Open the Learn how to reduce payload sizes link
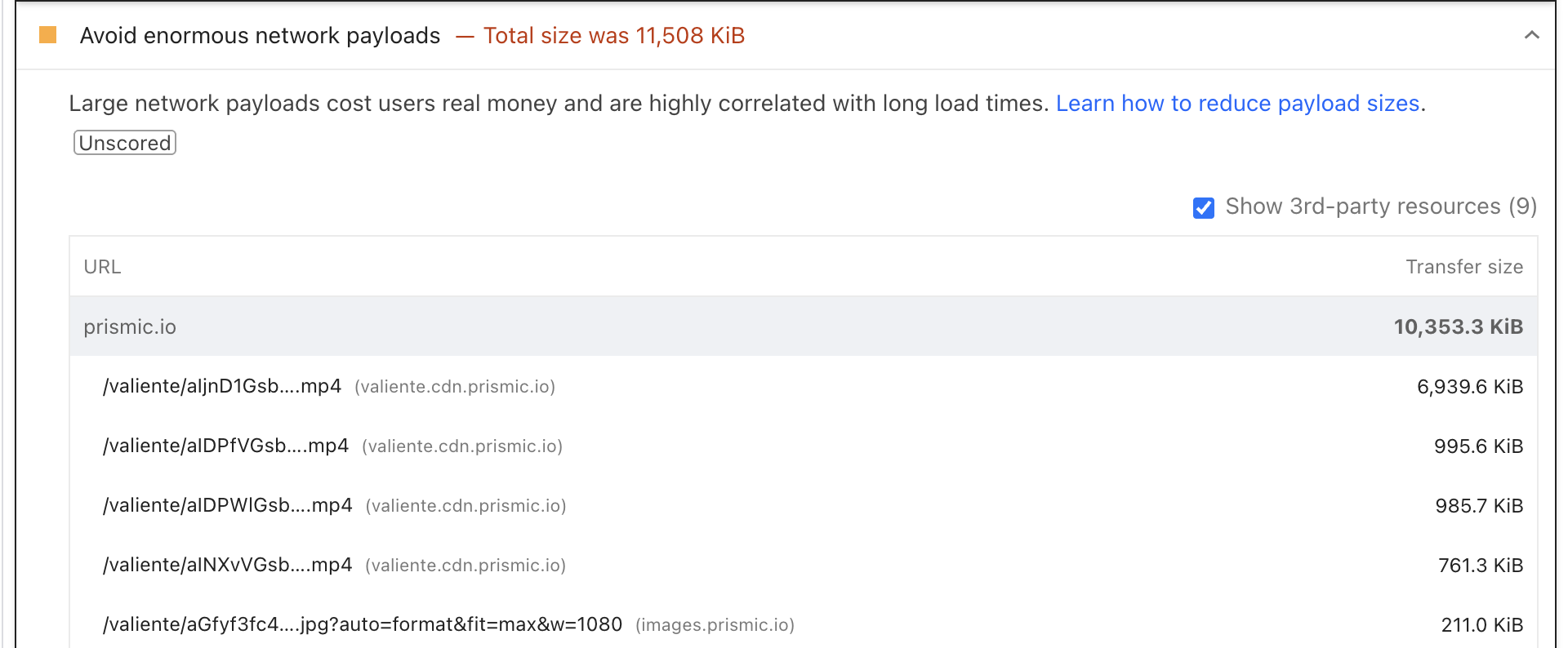Viewport: 1568px width, 648px height. (1237, 104)
